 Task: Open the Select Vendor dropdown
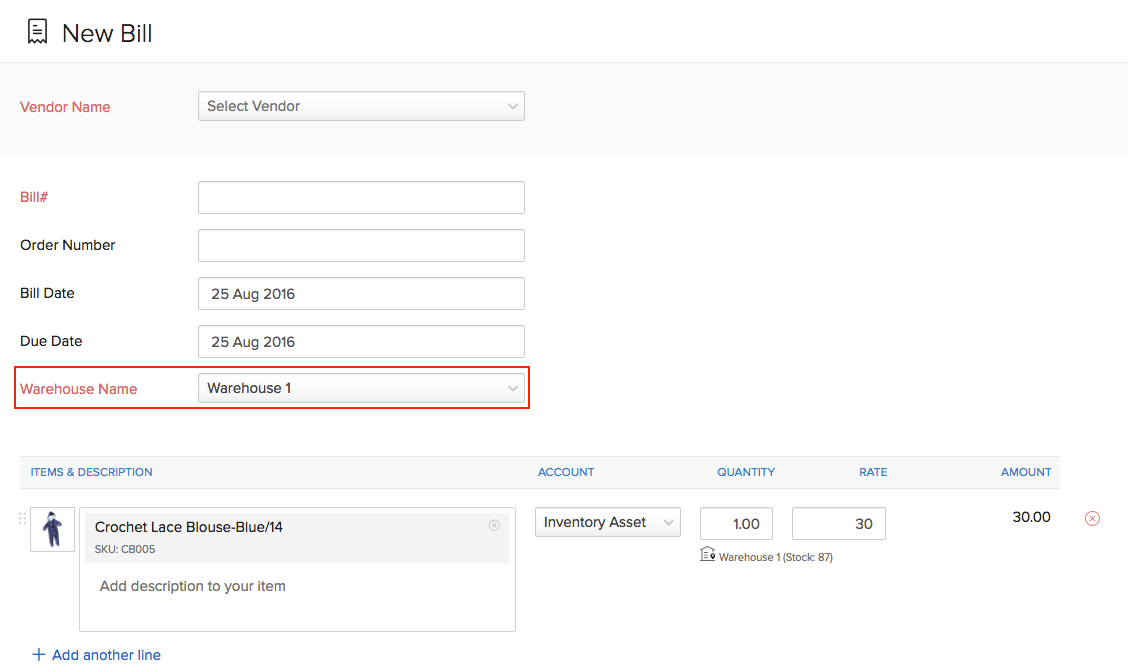[361, 106]
